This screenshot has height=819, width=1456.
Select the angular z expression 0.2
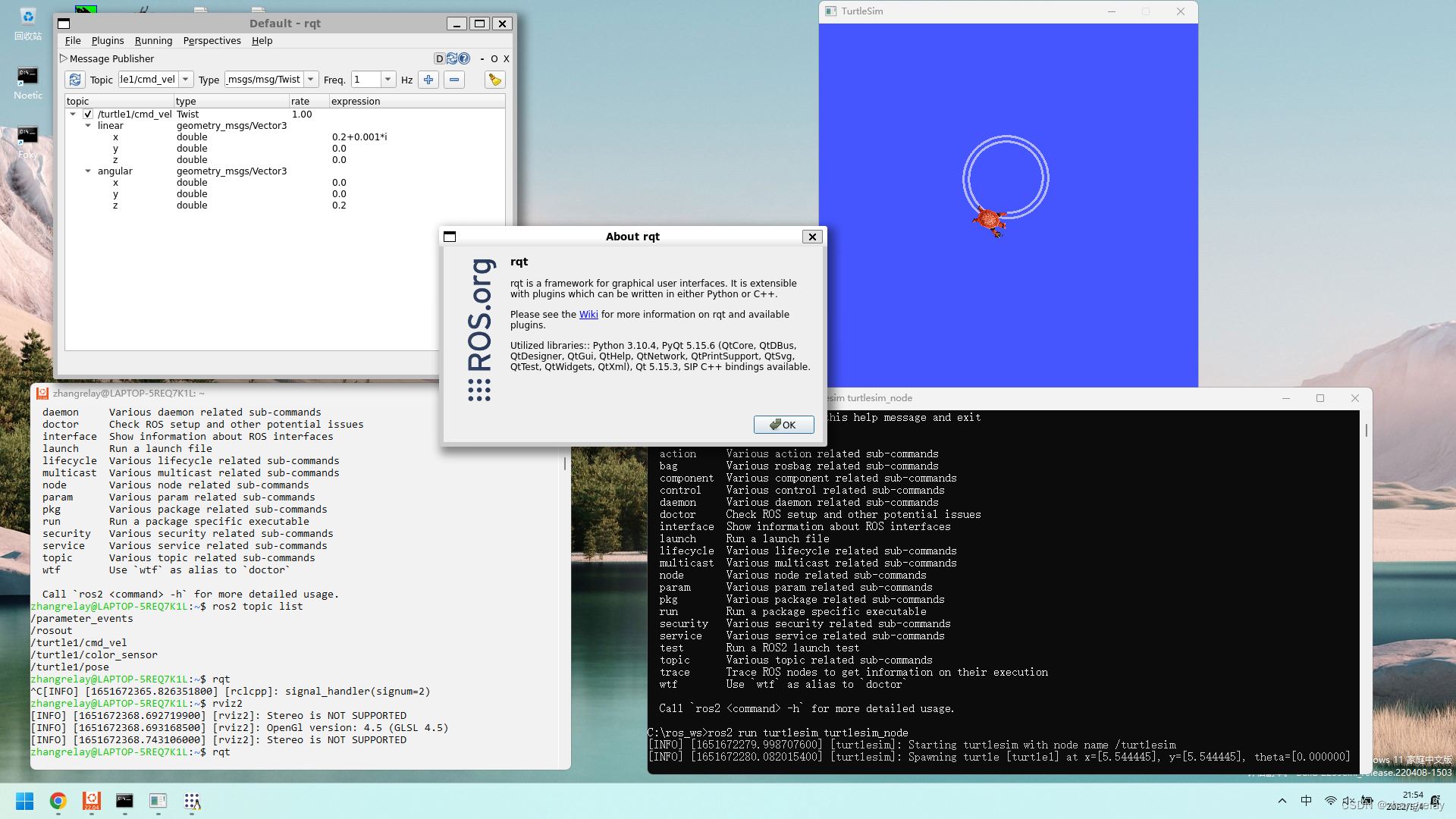(339, 206)
